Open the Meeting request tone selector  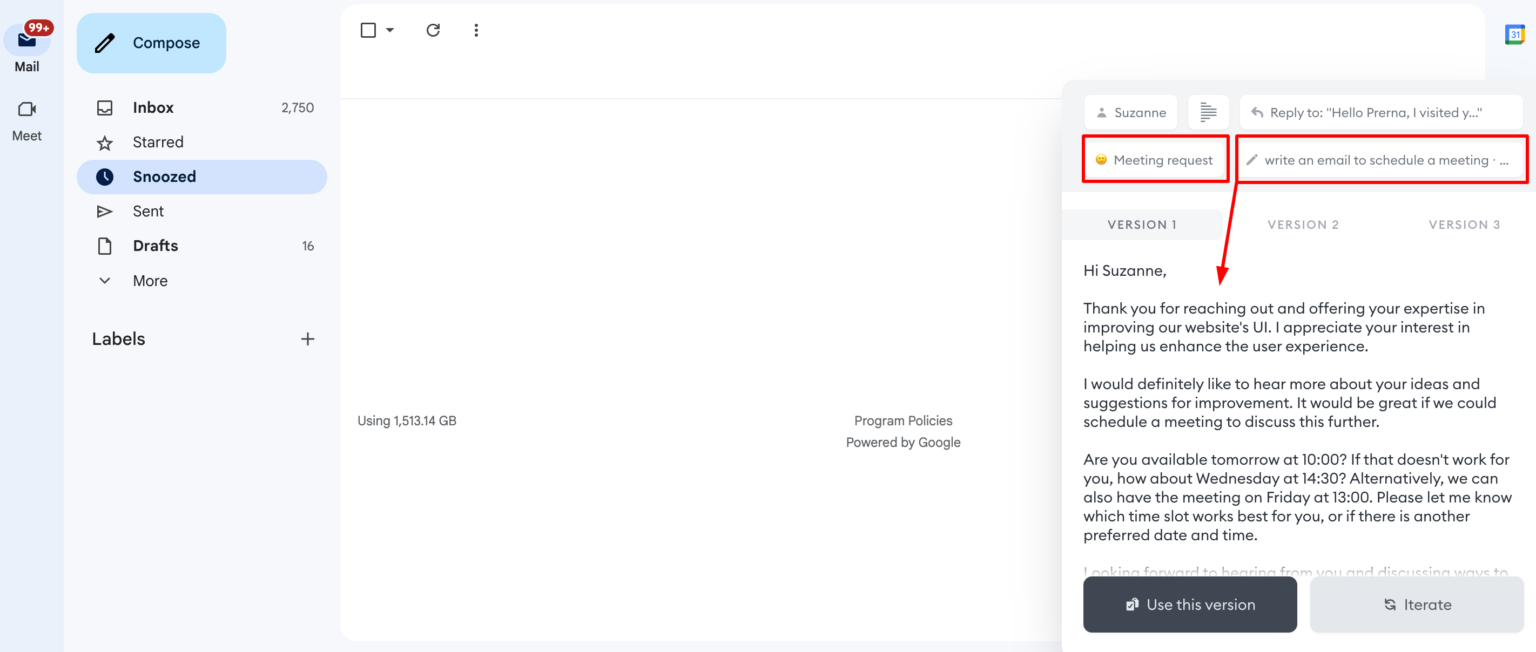[1155, 160]
